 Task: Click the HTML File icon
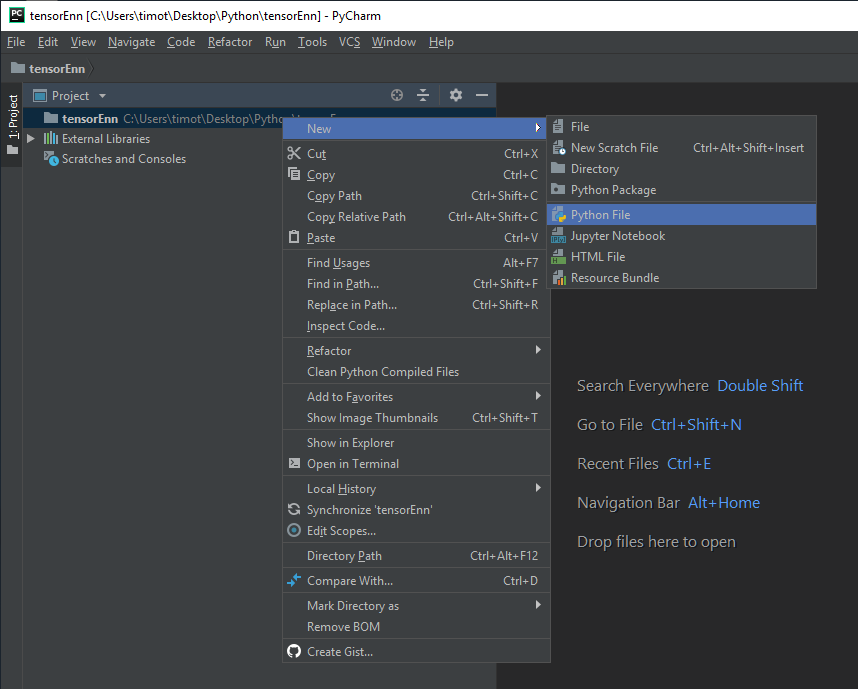pos(558,256)
